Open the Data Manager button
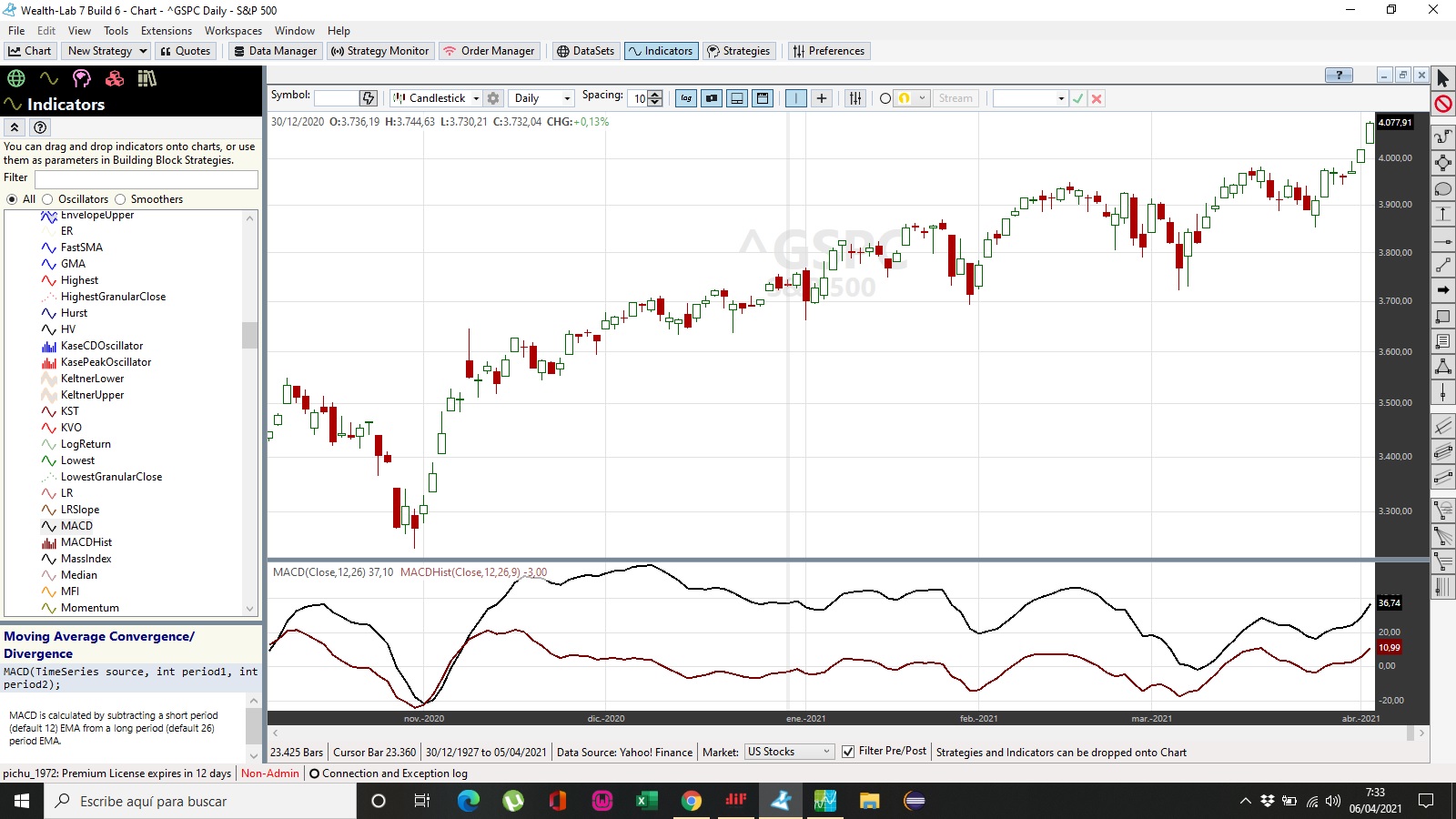The height and width of the screenshot is (819, 1456). tap(275, 51)
